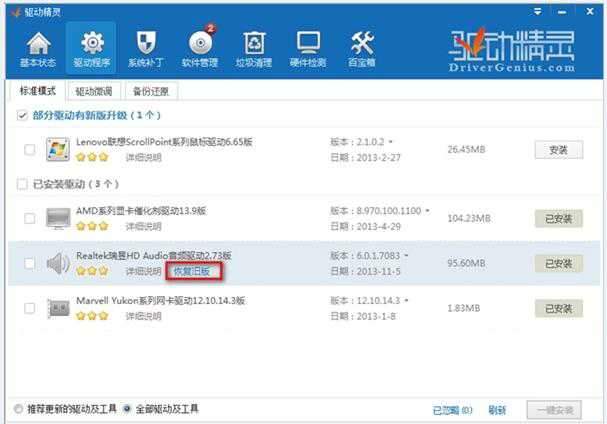The height and width of the screenshot is (424, 607).
Task: Click the star rating of AMD driver
Action: [x=92, y=226]
